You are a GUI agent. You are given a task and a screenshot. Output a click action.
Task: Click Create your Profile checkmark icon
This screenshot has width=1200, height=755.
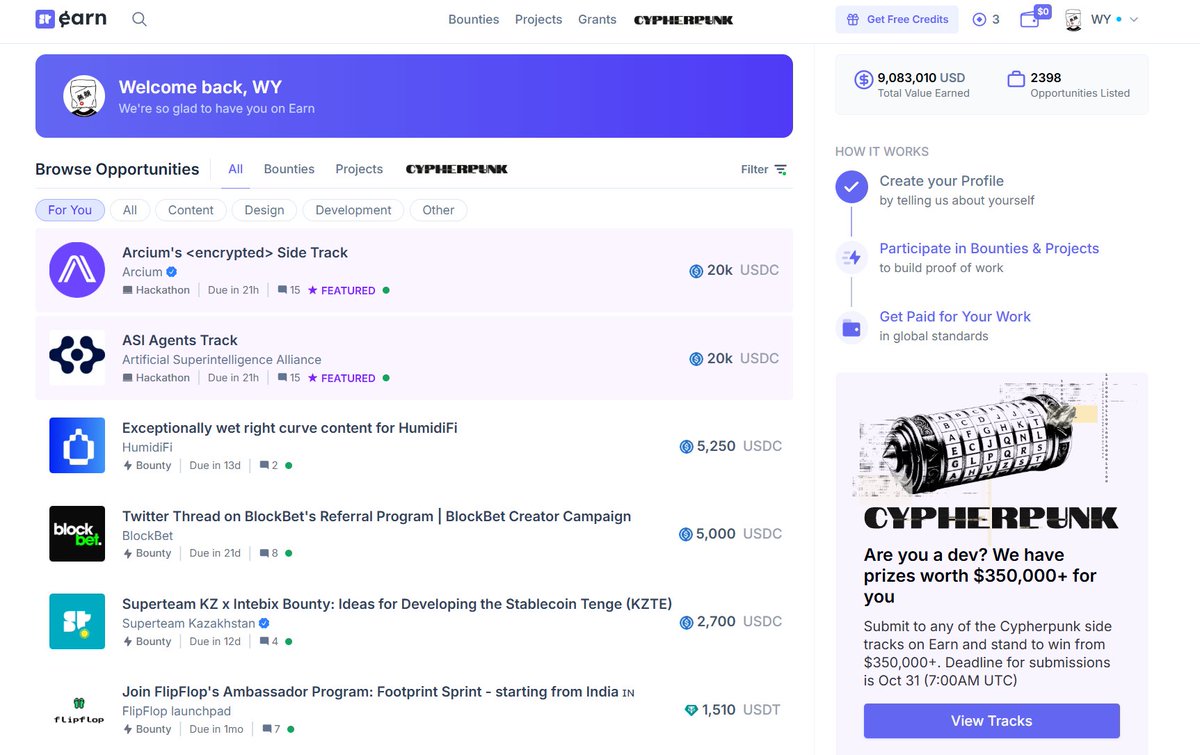[852, 186]
